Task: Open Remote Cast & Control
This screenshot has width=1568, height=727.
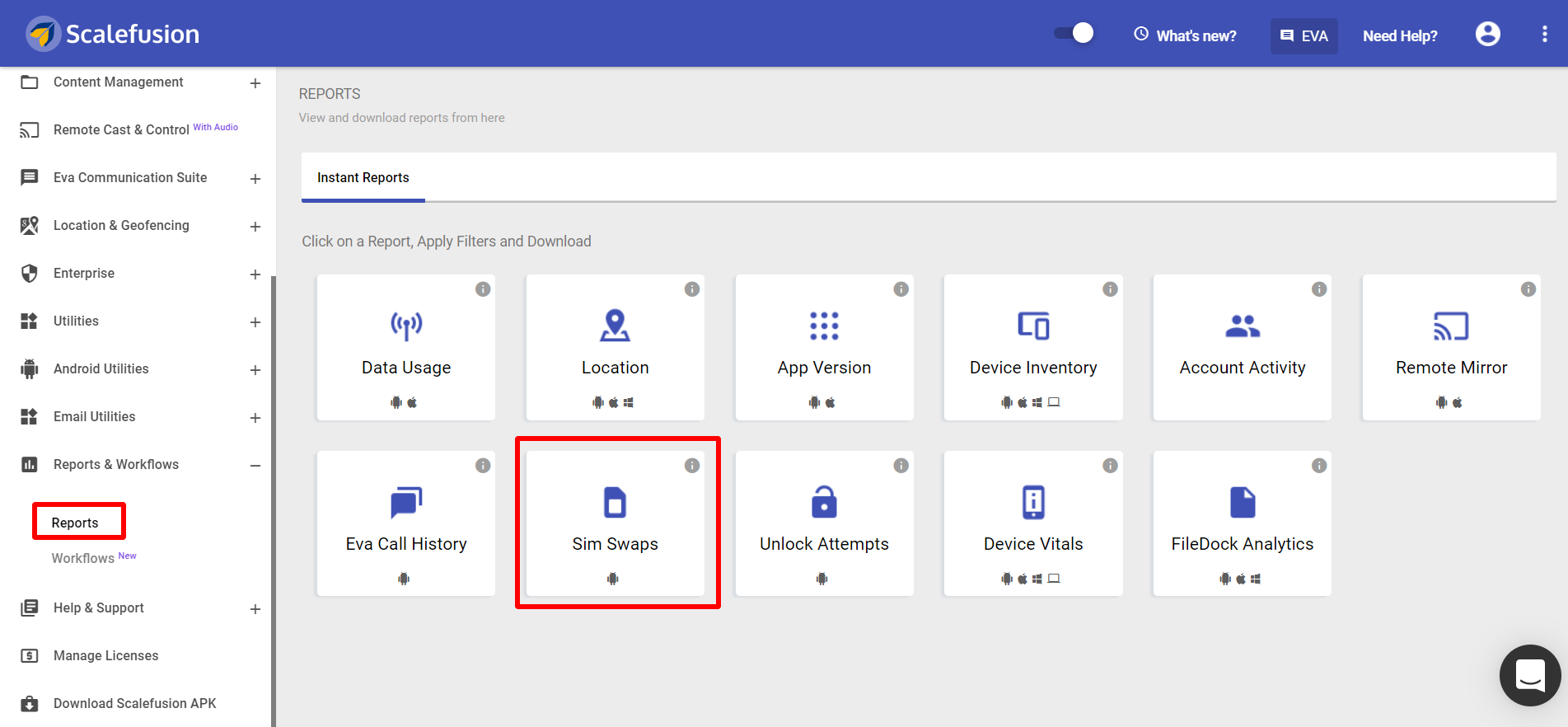Action: tap(121, 129)
